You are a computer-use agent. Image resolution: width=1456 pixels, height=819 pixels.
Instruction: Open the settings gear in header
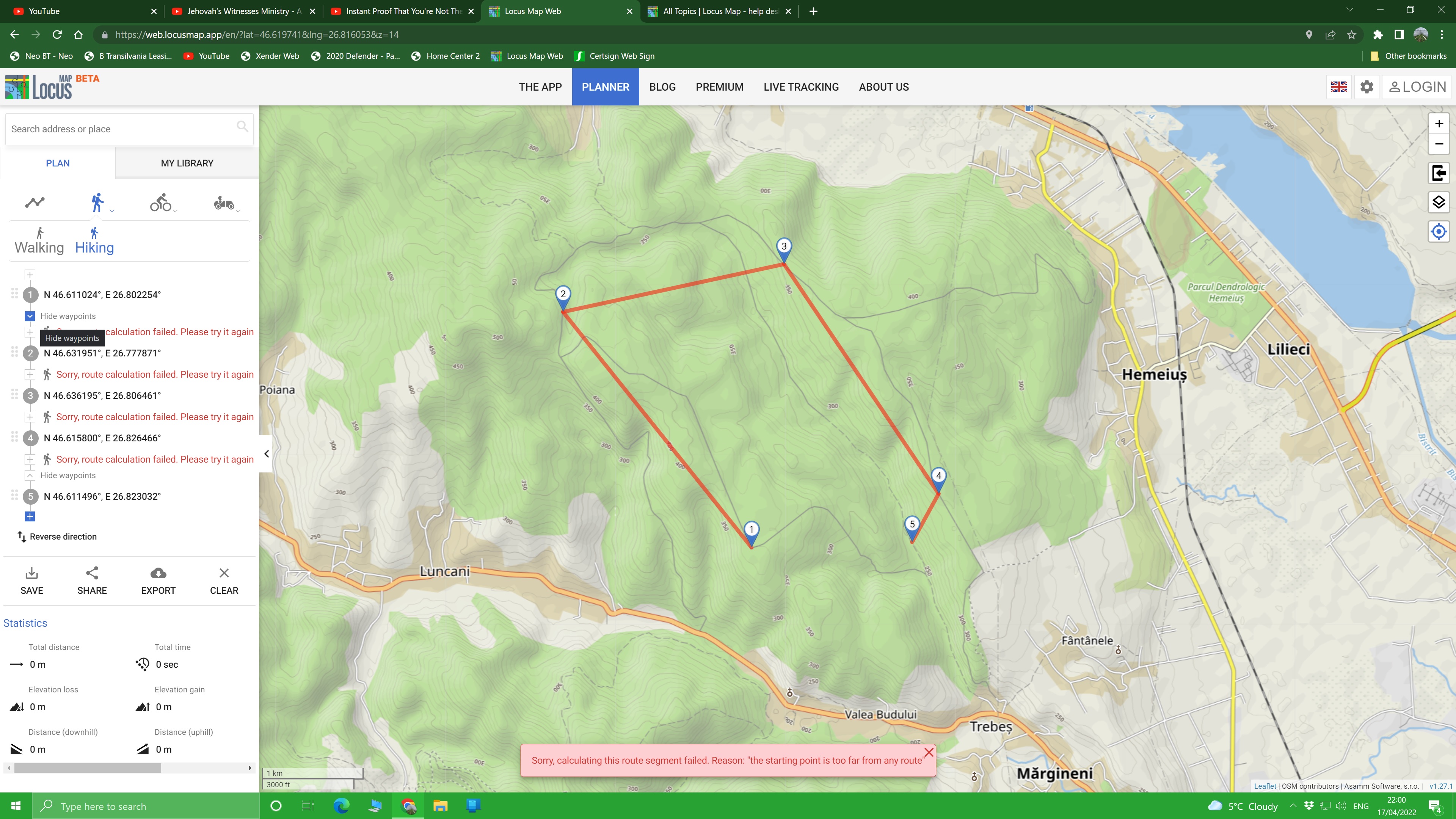pos(1367,87)
